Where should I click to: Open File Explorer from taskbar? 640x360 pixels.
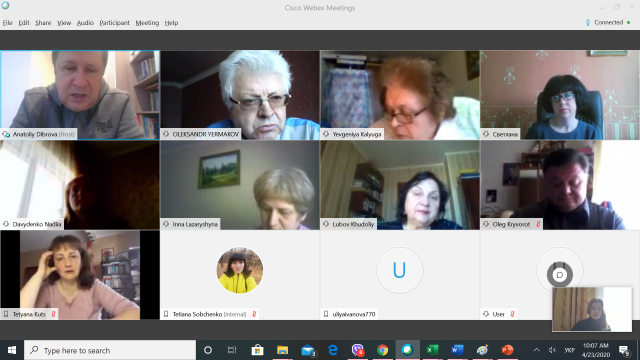(282, 350)
